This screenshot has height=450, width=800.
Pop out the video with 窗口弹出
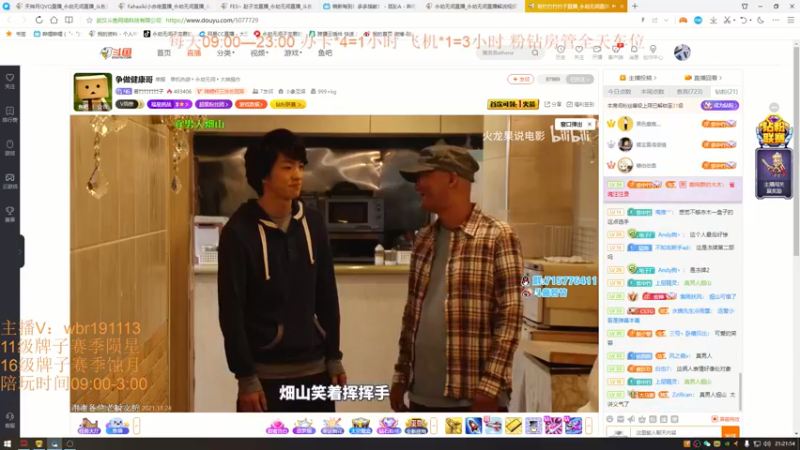click(571, 124)
